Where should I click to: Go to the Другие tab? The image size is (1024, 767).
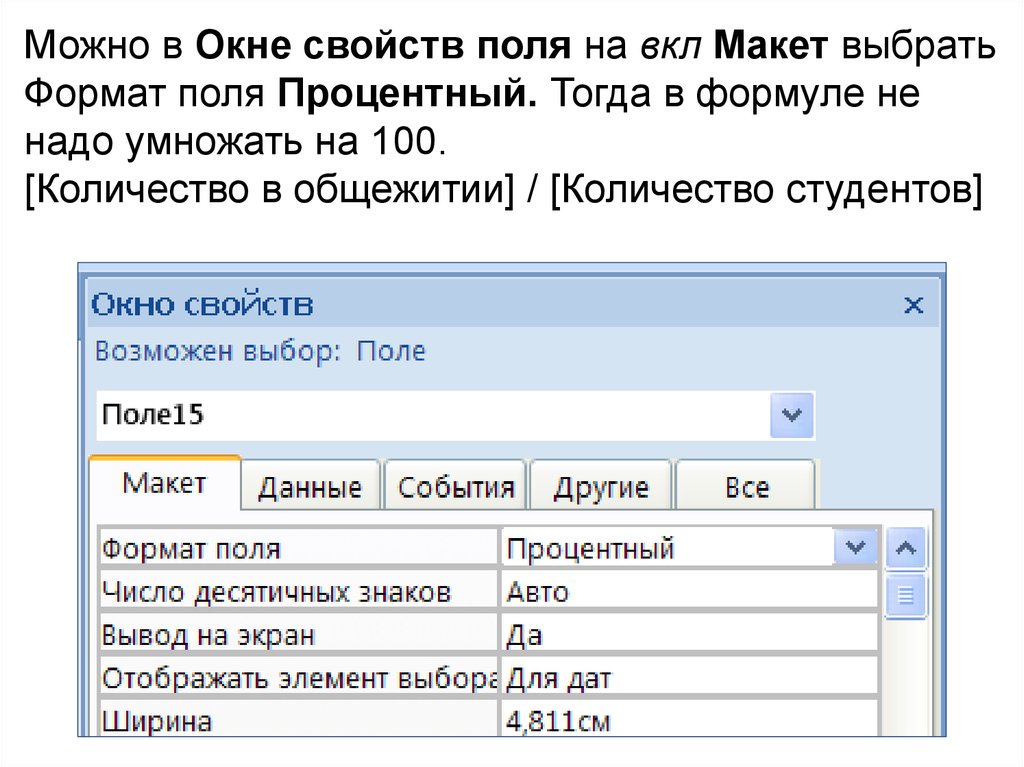(600, 488)
